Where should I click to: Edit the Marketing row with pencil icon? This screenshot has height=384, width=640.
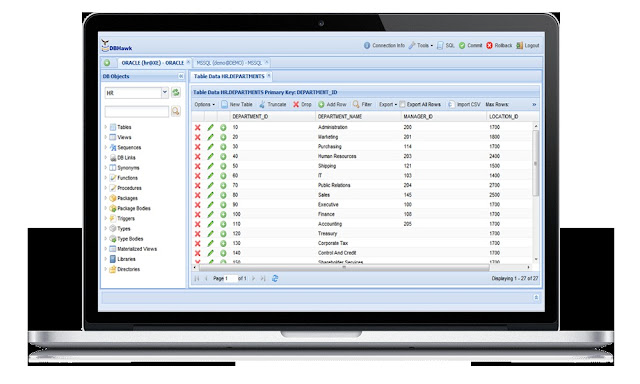[x=211, y=137]
